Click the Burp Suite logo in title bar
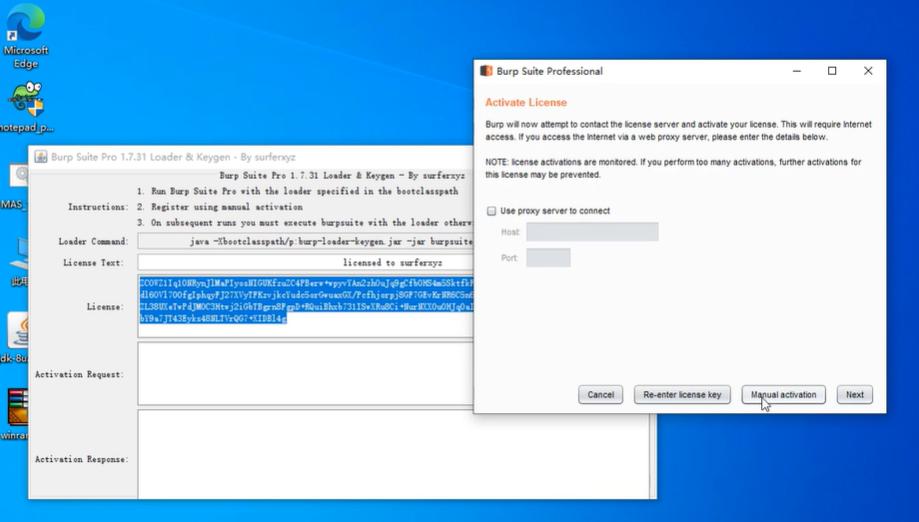Viewport: 919px width, 522px height. pyautogui.click(x=486, y=71)
